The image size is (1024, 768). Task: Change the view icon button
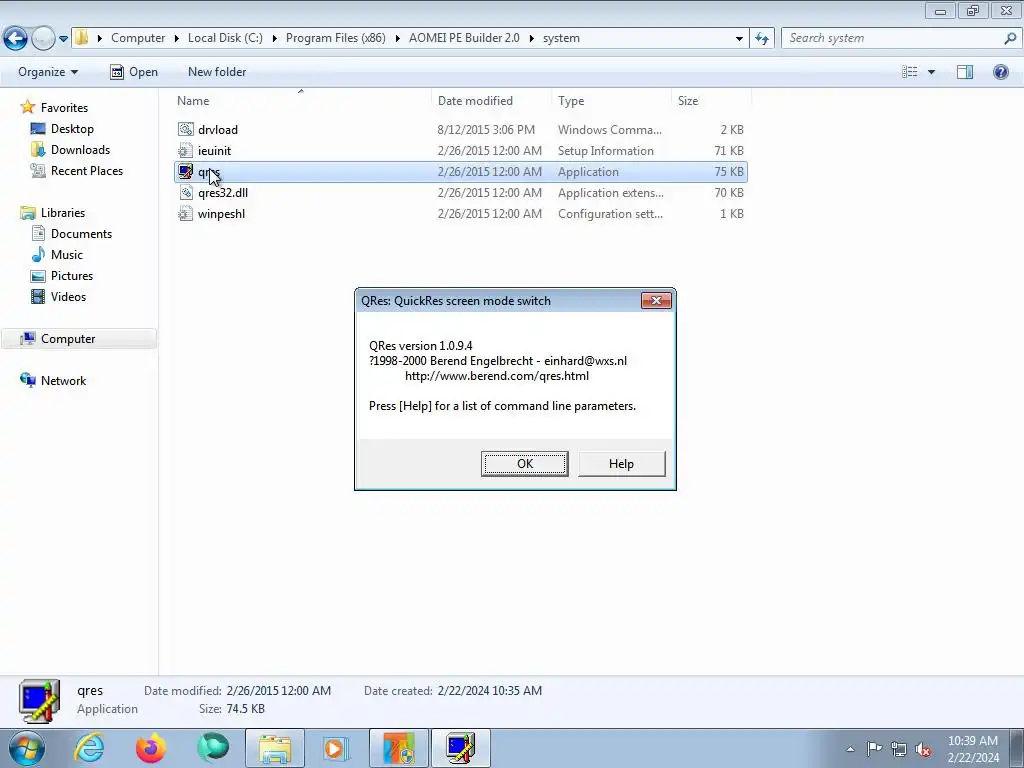click(x=909, y=72)
